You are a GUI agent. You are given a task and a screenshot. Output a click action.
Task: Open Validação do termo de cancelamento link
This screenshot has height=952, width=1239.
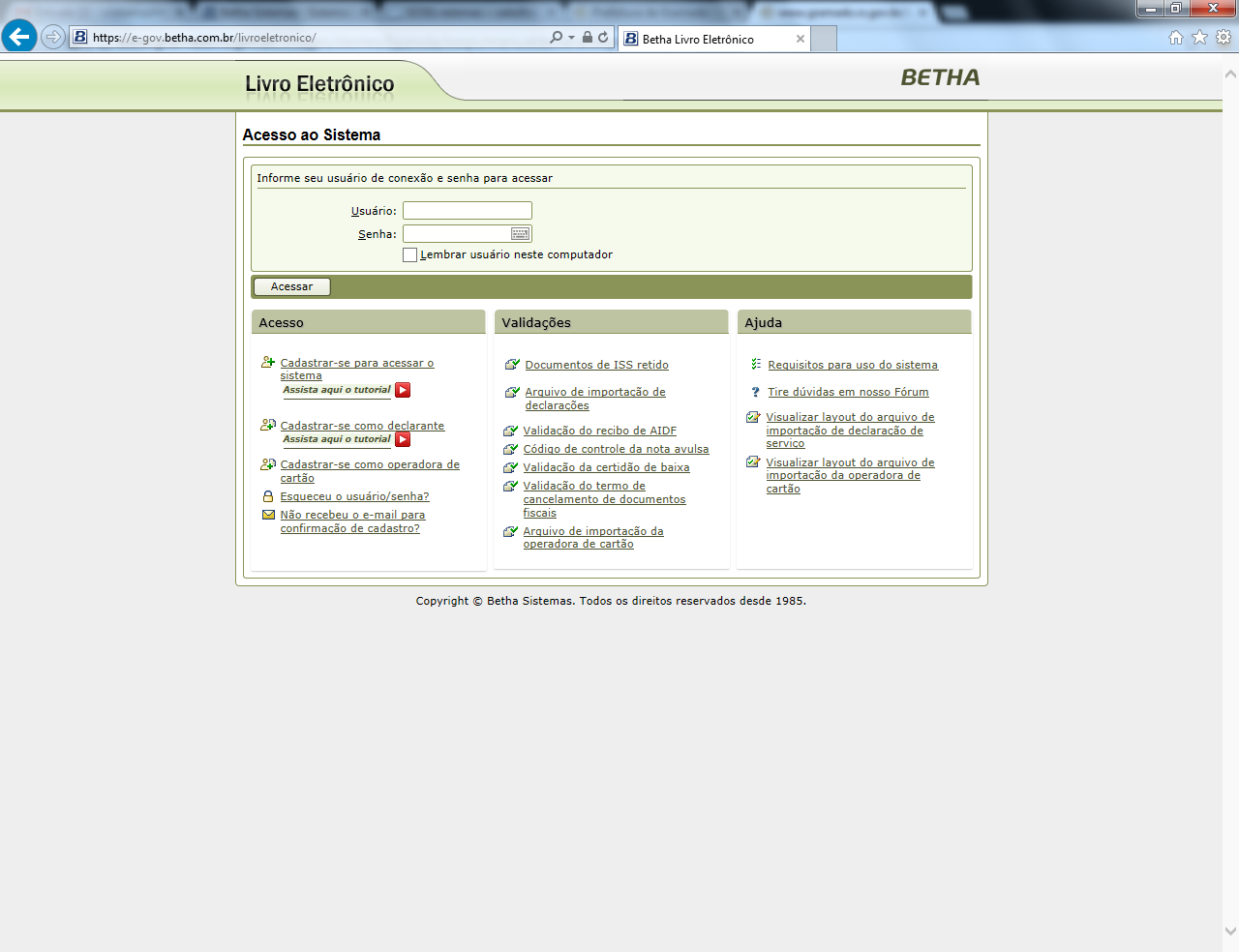[604, 499]
